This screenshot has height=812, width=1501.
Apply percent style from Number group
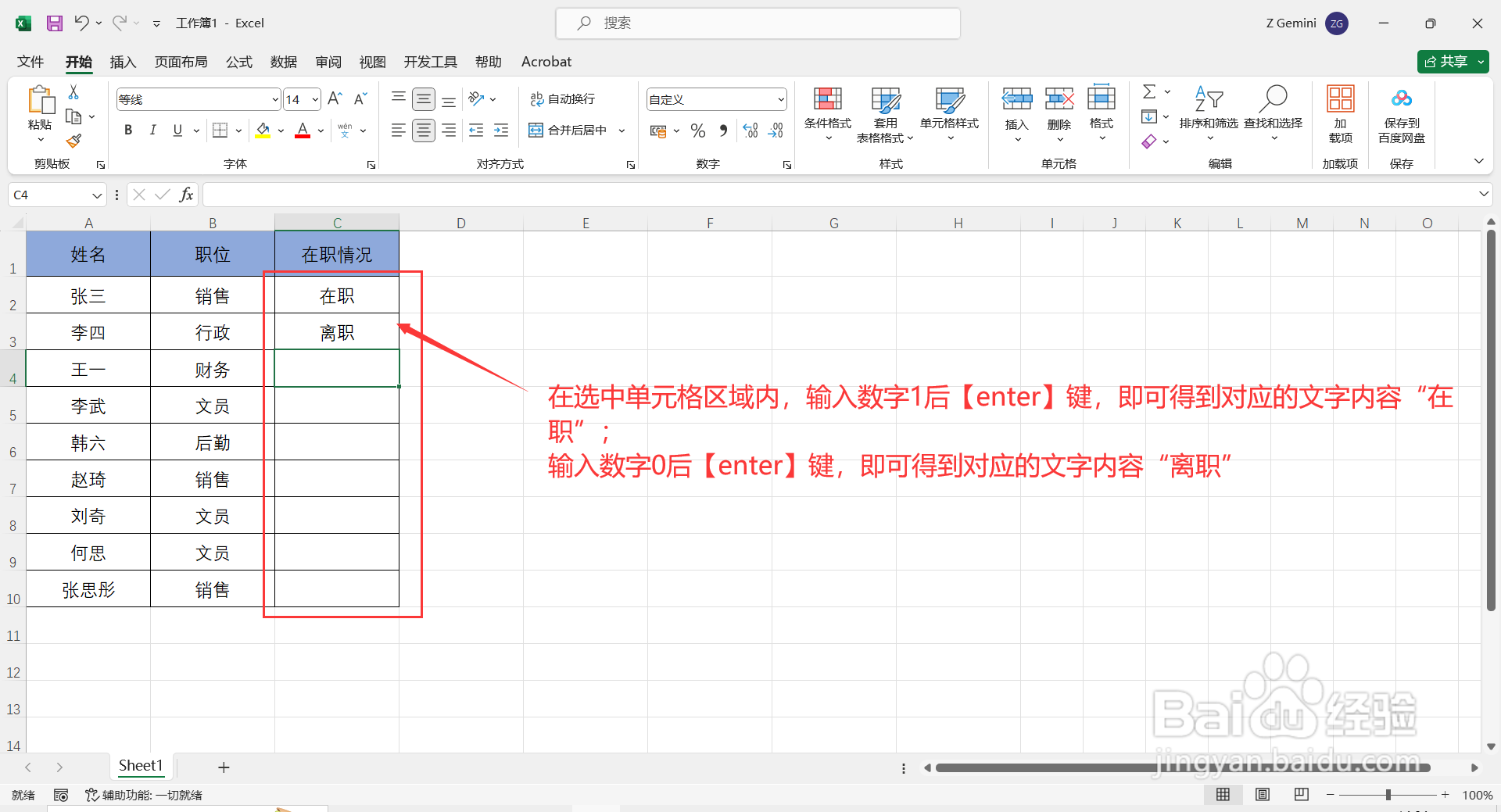(x=698, y=131)
